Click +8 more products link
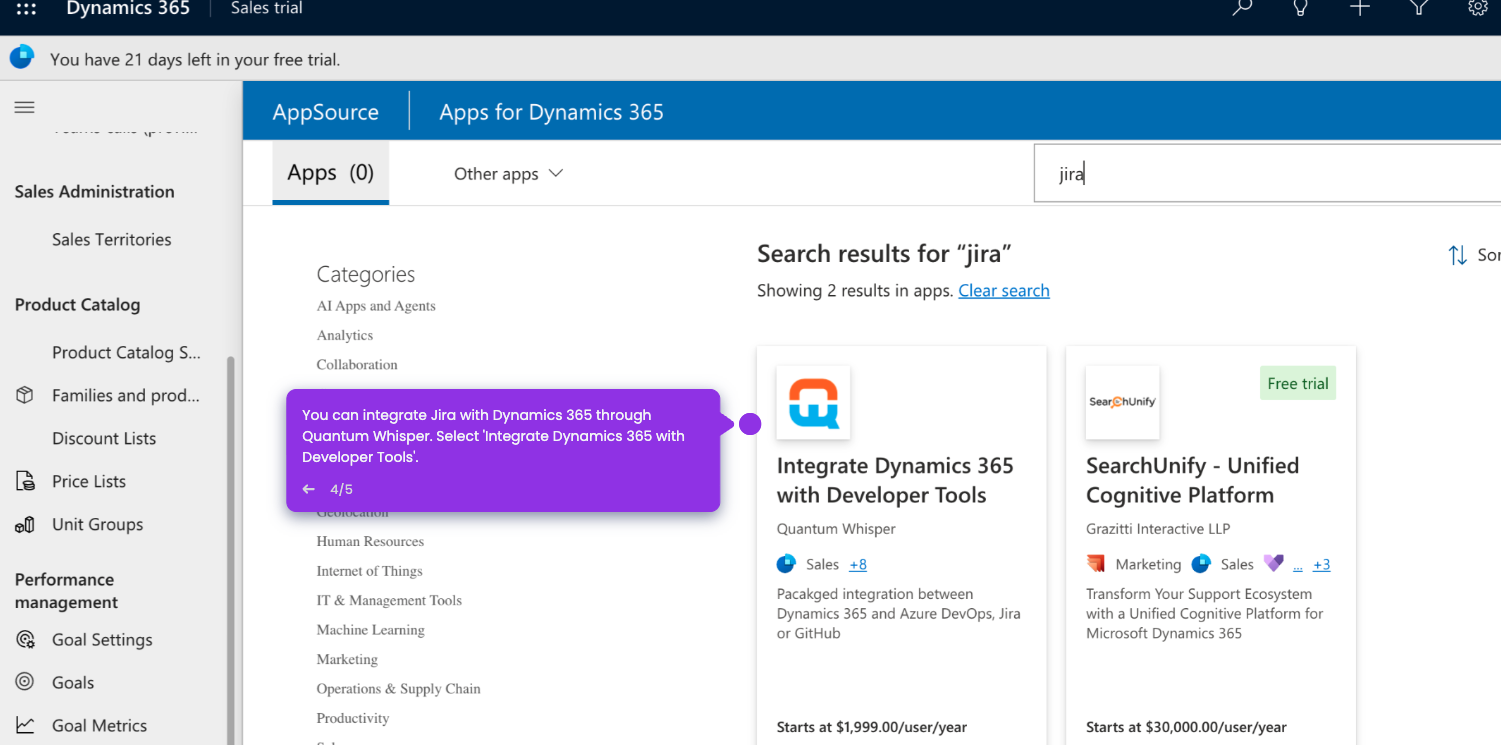The width and height of the screenshot is (1501, 745). 858,564
